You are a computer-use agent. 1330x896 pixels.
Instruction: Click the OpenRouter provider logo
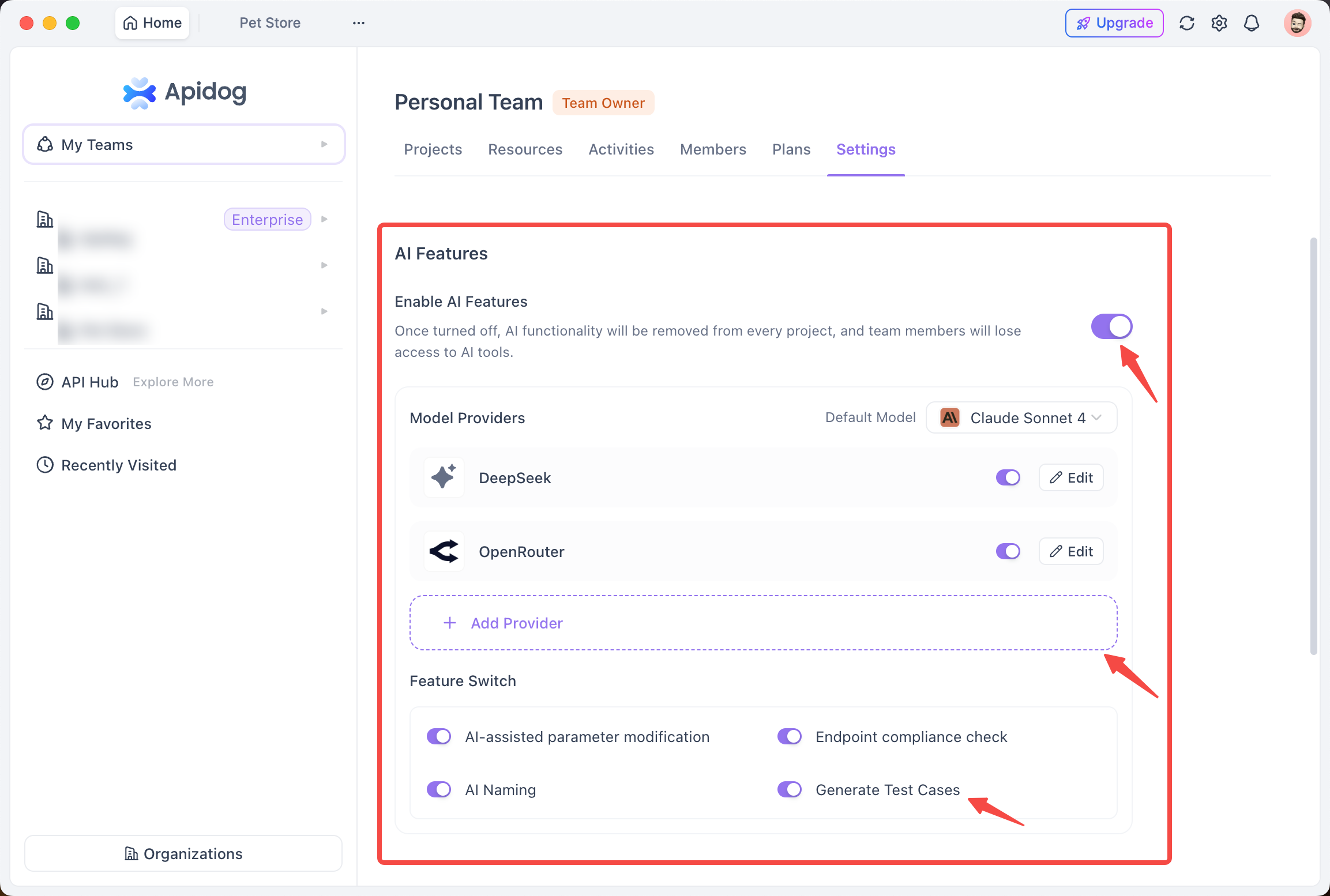444,551
